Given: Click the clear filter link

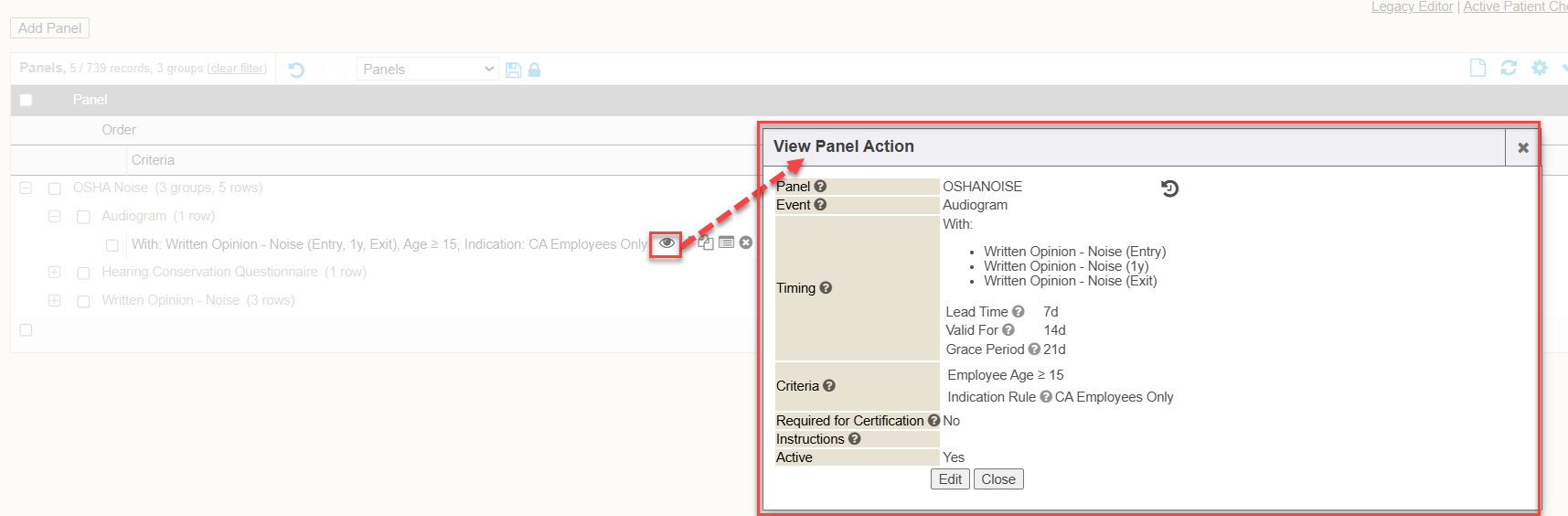Looking at the screenshot, I should tap(237, 69).
